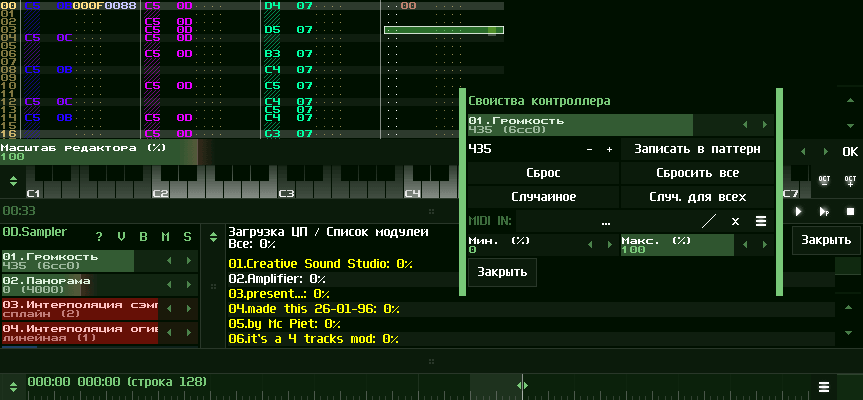Image resolution: width=863 pixels, height=400 pixels.
Task: Decrease 02.Панорама with its left arrow
Action: pyautogui.click(x=169, y=285)
